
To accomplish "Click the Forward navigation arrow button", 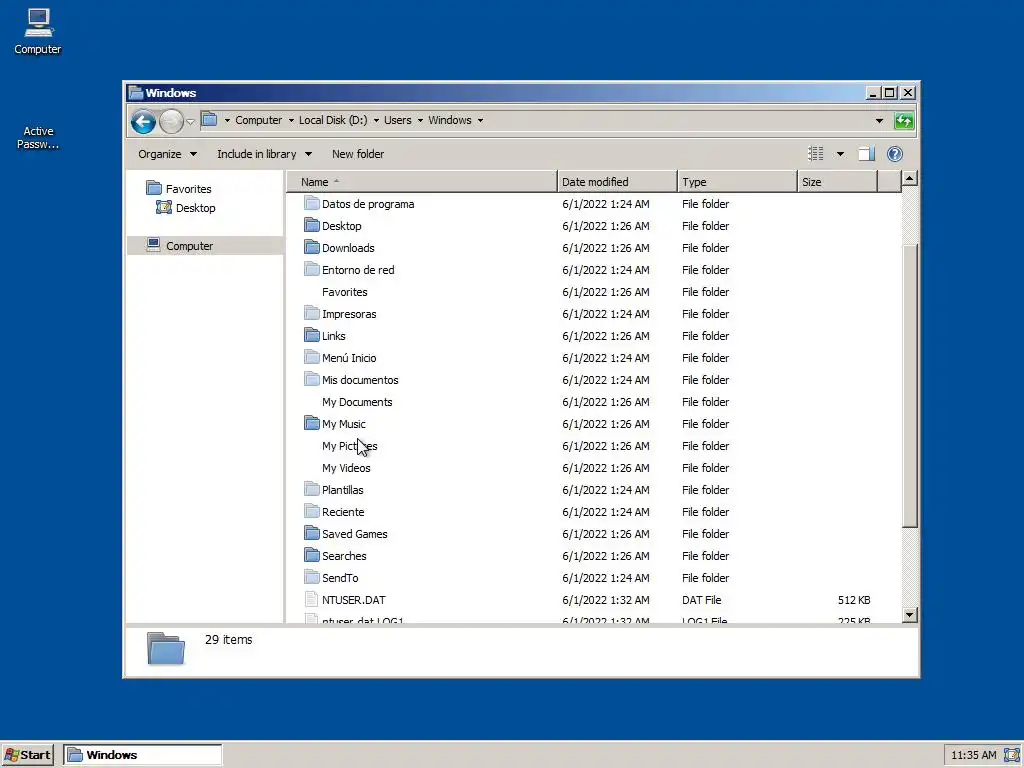I will point(171,121).
